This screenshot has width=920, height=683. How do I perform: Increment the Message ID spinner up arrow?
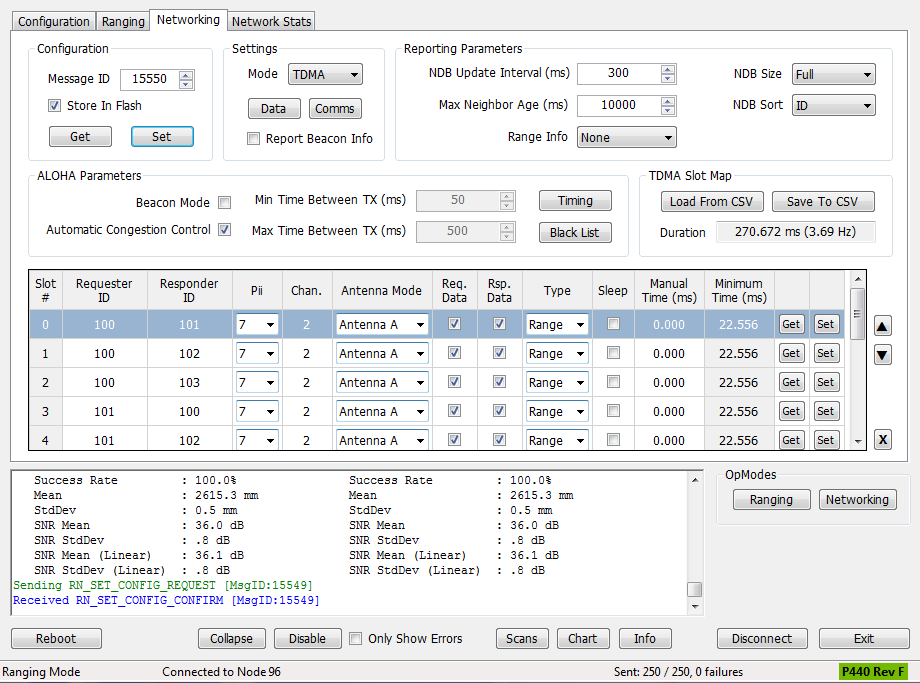pyautogui.click(x=186, y=75)
